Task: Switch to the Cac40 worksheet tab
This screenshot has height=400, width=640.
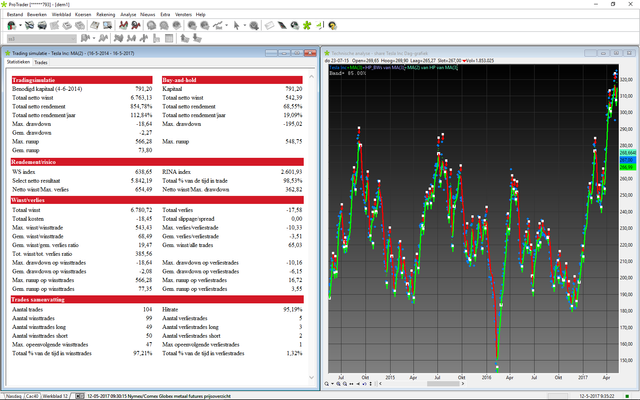Action: tap(32, 396)
